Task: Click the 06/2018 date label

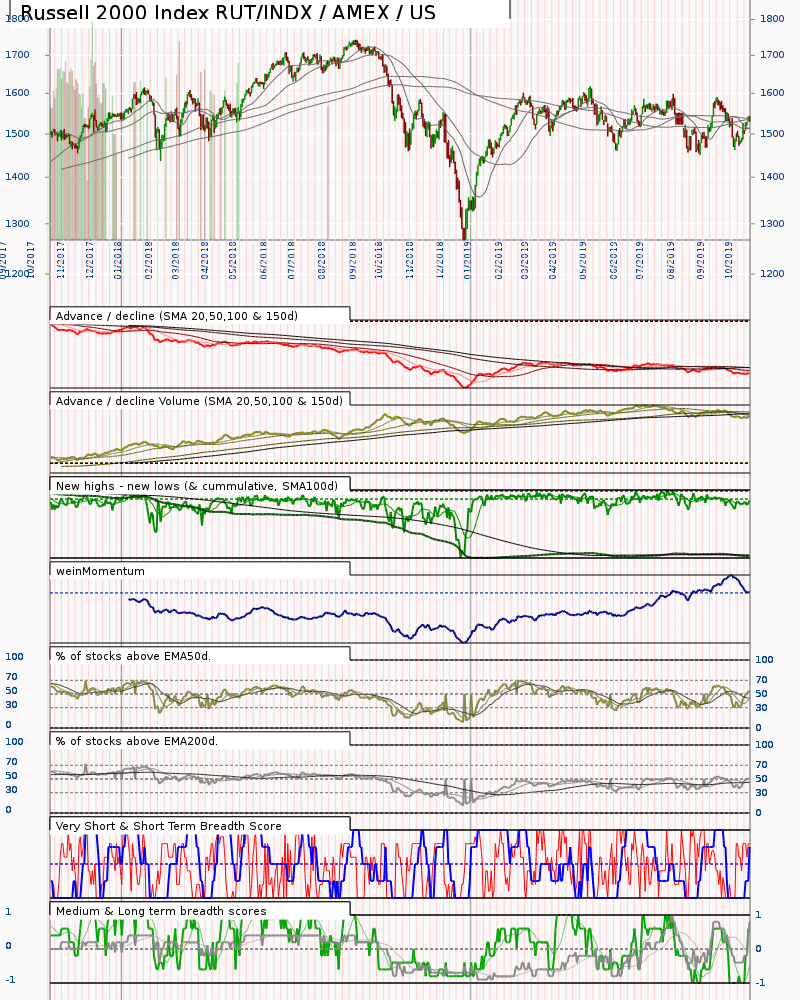Action: pyautogui.click(x=263, y=260)
